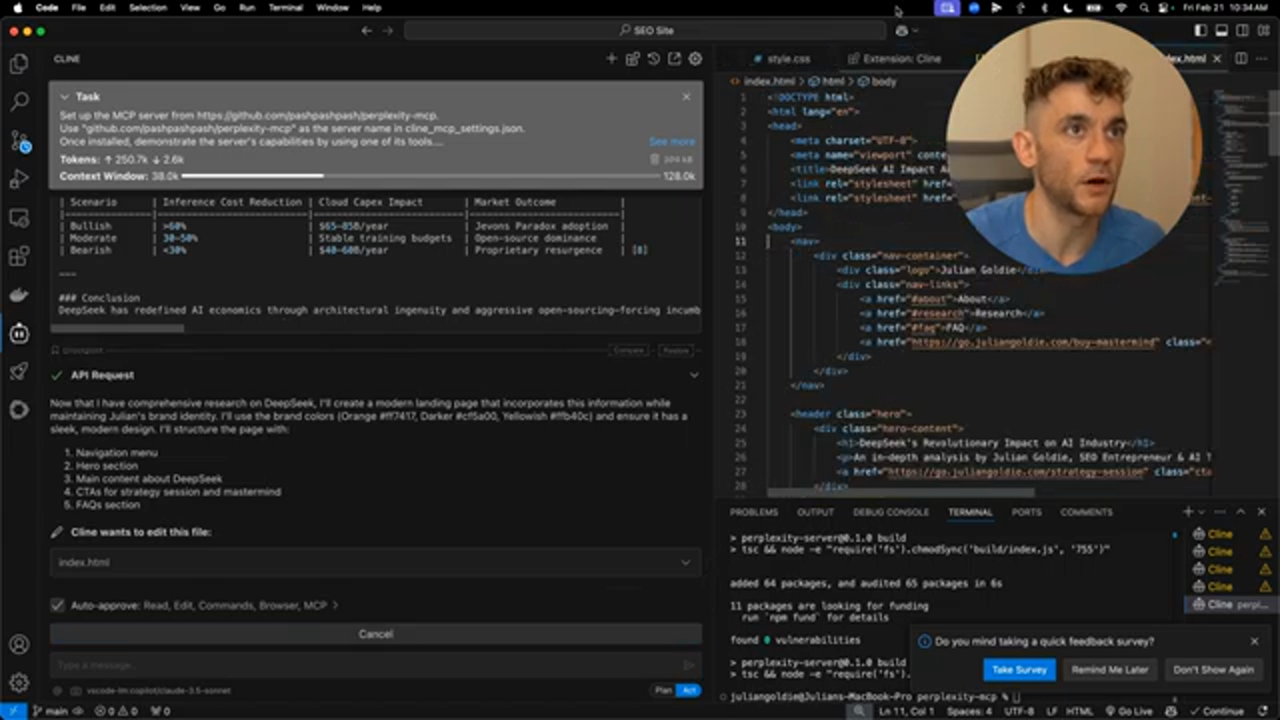Collapse the Task header chevron

pos(64,97)
